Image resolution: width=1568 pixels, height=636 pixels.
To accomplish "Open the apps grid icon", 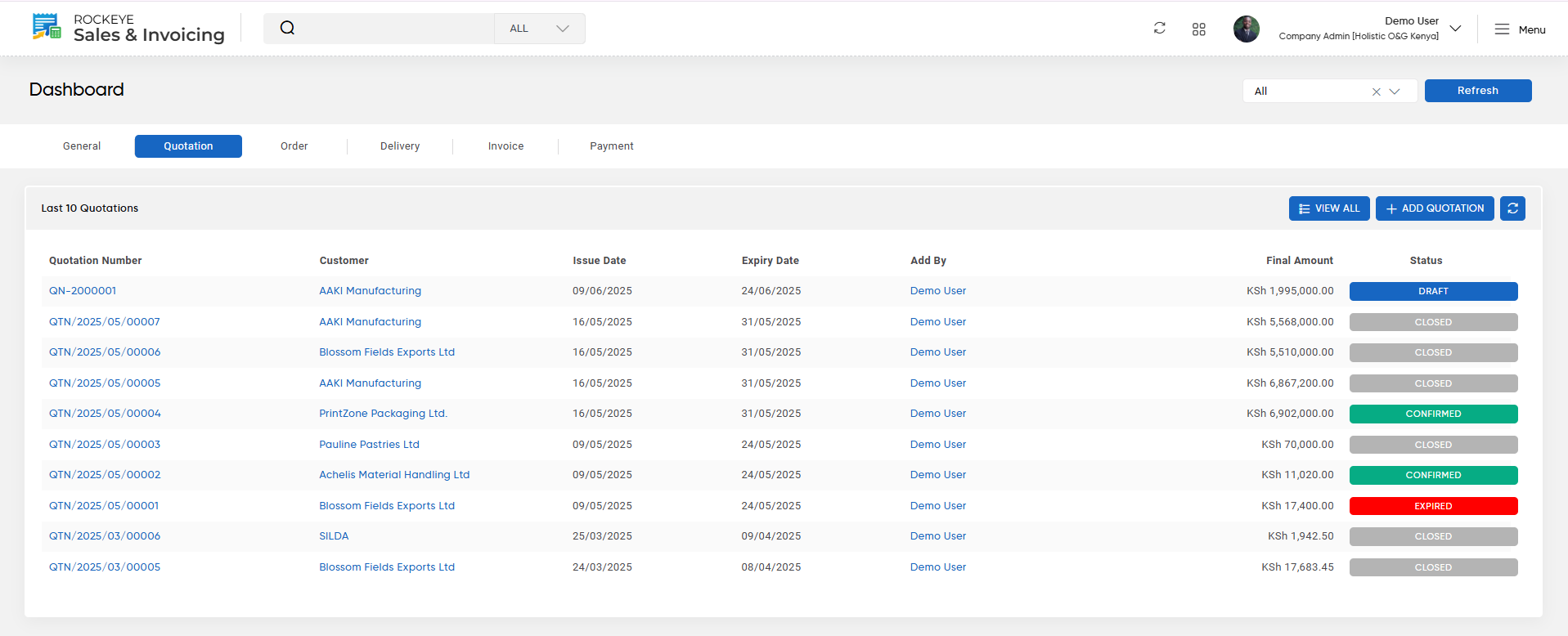I will coord(1199,29).
